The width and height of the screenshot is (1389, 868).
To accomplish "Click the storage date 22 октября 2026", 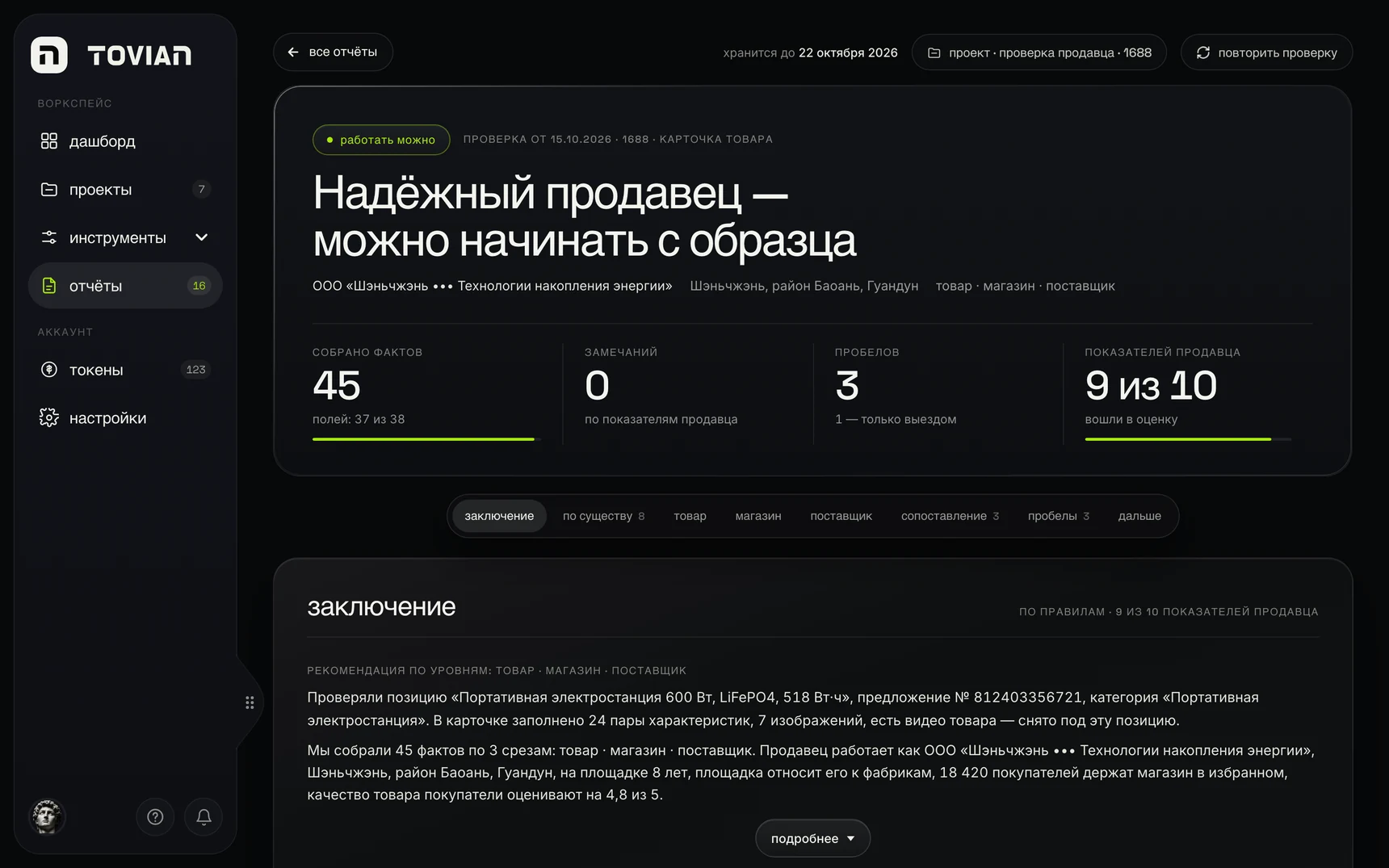I will point(848,52).
